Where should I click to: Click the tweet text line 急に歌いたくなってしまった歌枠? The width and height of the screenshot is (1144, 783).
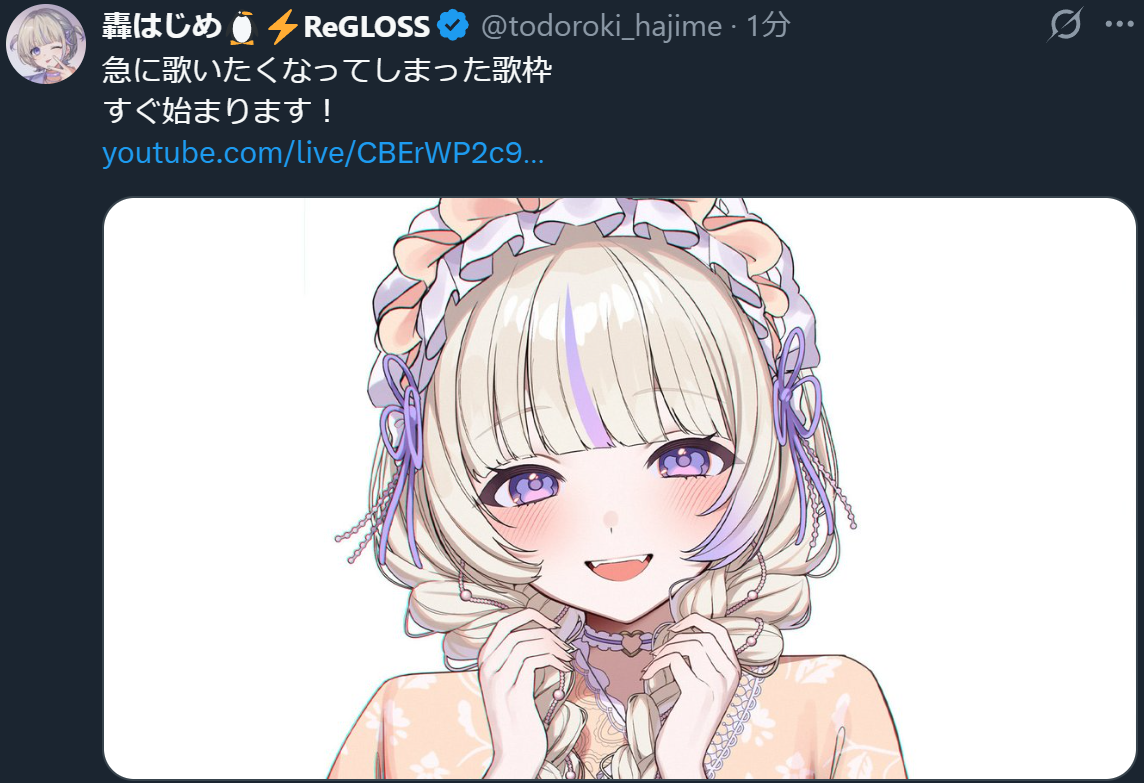328,70
